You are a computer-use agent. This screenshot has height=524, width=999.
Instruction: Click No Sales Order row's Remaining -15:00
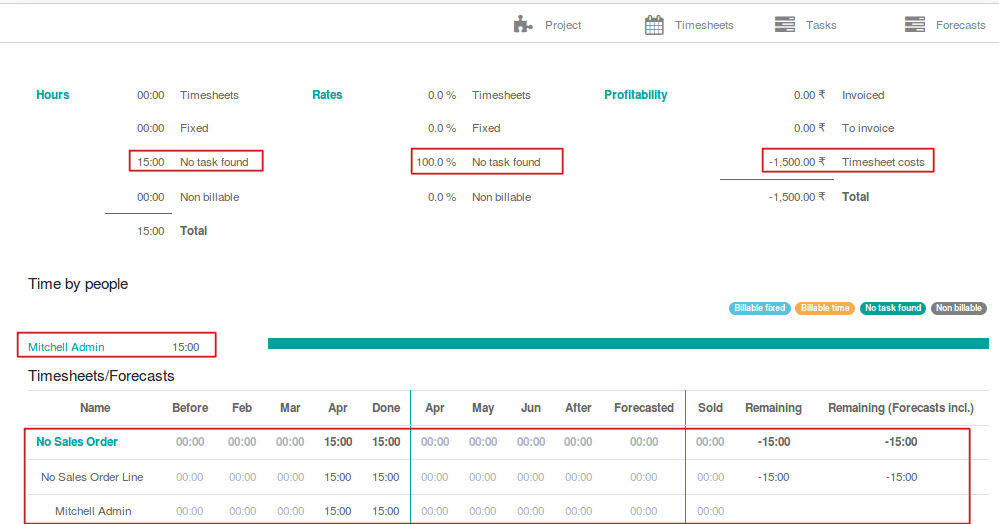[774, 442]
